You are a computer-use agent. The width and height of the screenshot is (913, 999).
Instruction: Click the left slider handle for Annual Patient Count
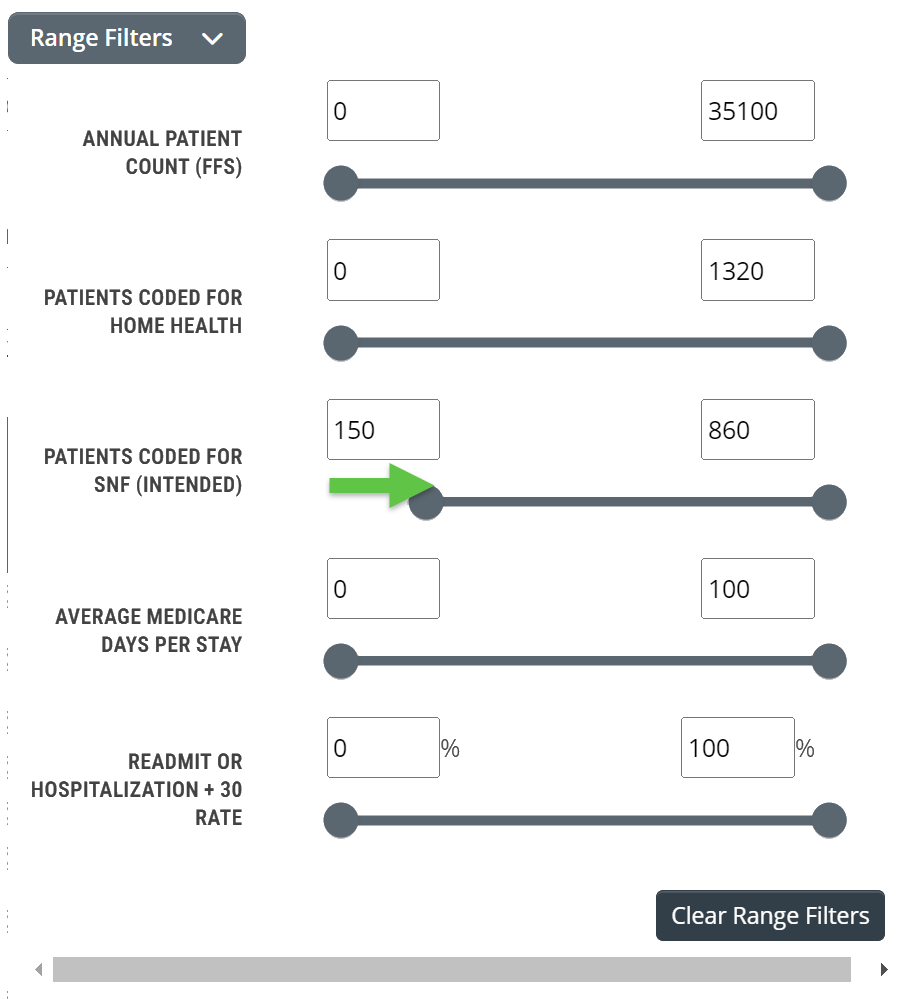341,183
